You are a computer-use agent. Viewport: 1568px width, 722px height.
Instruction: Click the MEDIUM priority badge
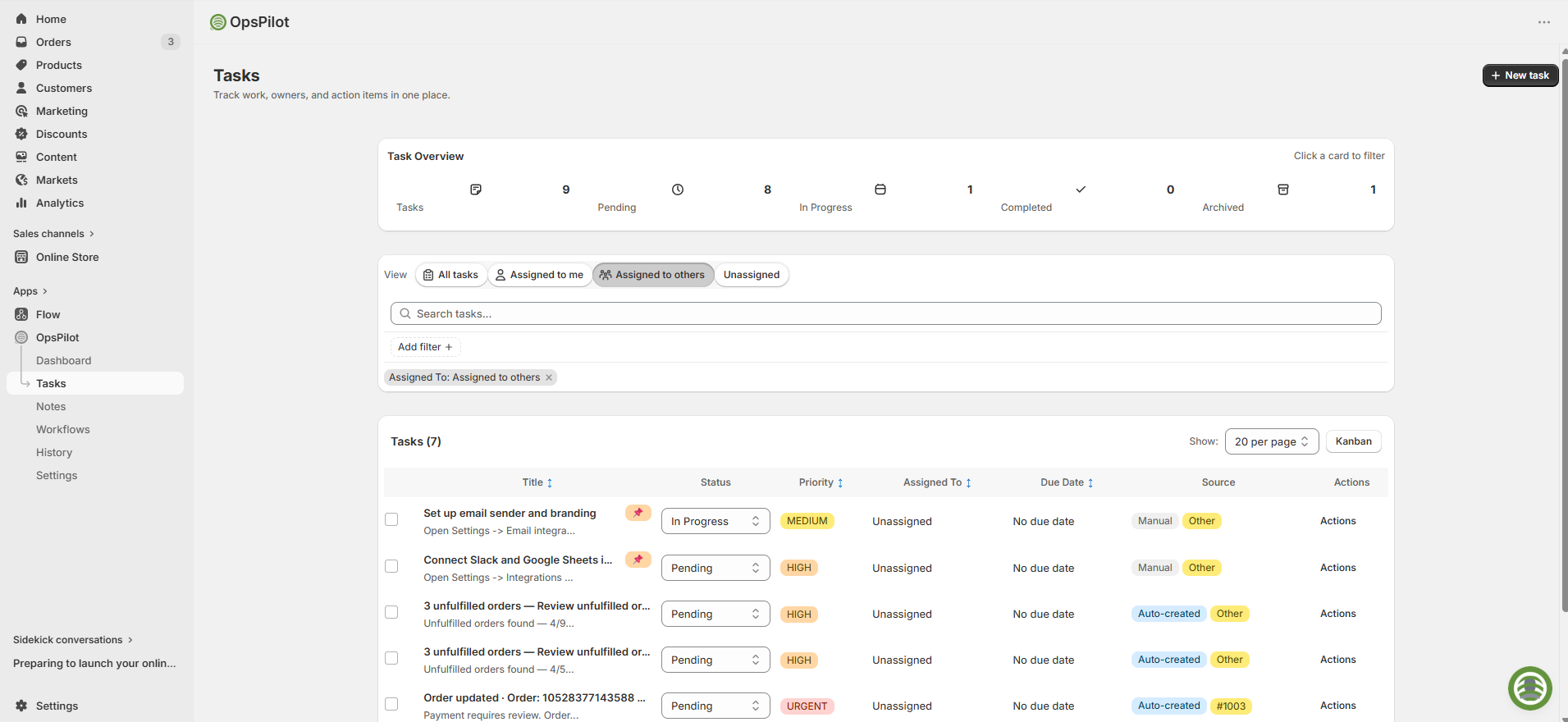tap(807, 521)
